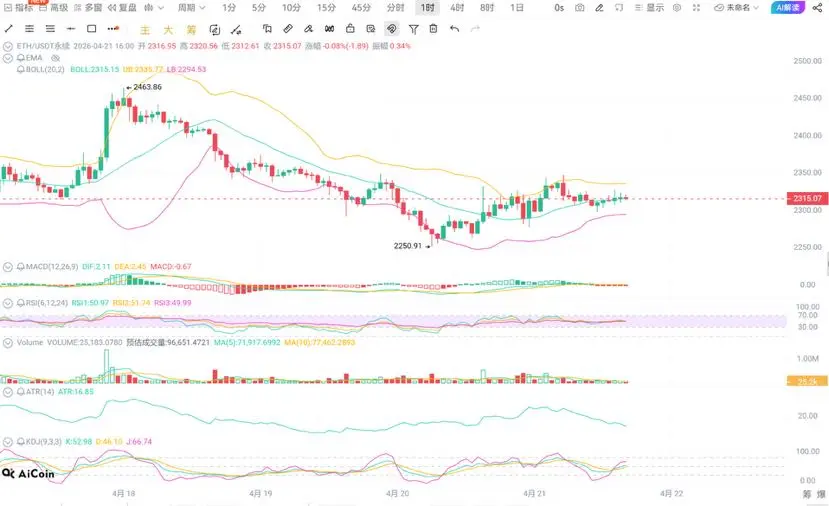Collapse the RSI indicator pane
The height and width of the screenshot is (506, 829).
7,303
